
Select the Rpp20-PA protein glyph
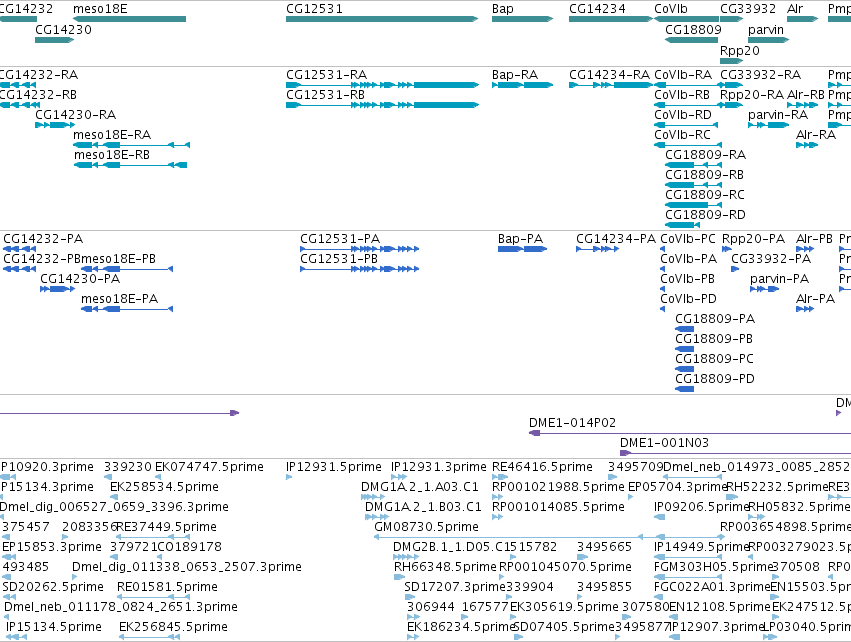(x=727, y=249)
